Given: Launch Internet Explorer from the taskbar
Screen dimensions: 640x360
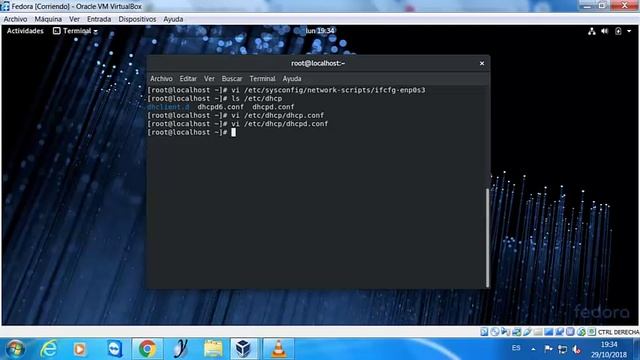Looking at the screenshot, I should pos(49,349).
